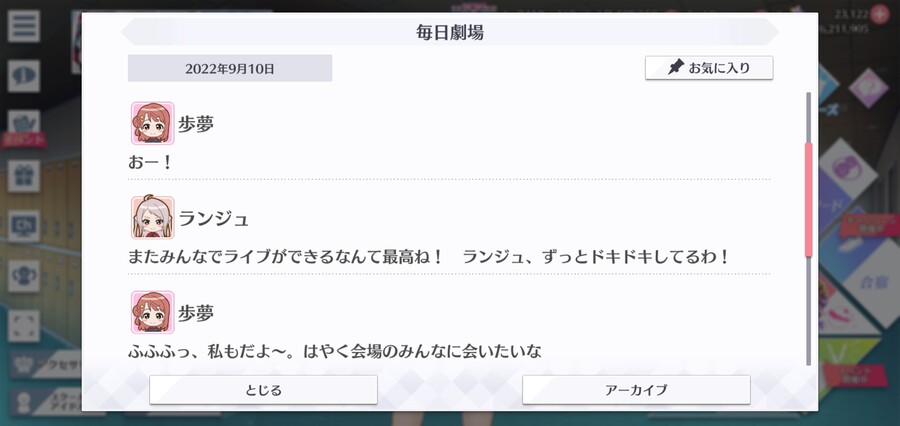Click the trophy icon in left sidebar

pos(24,276)
